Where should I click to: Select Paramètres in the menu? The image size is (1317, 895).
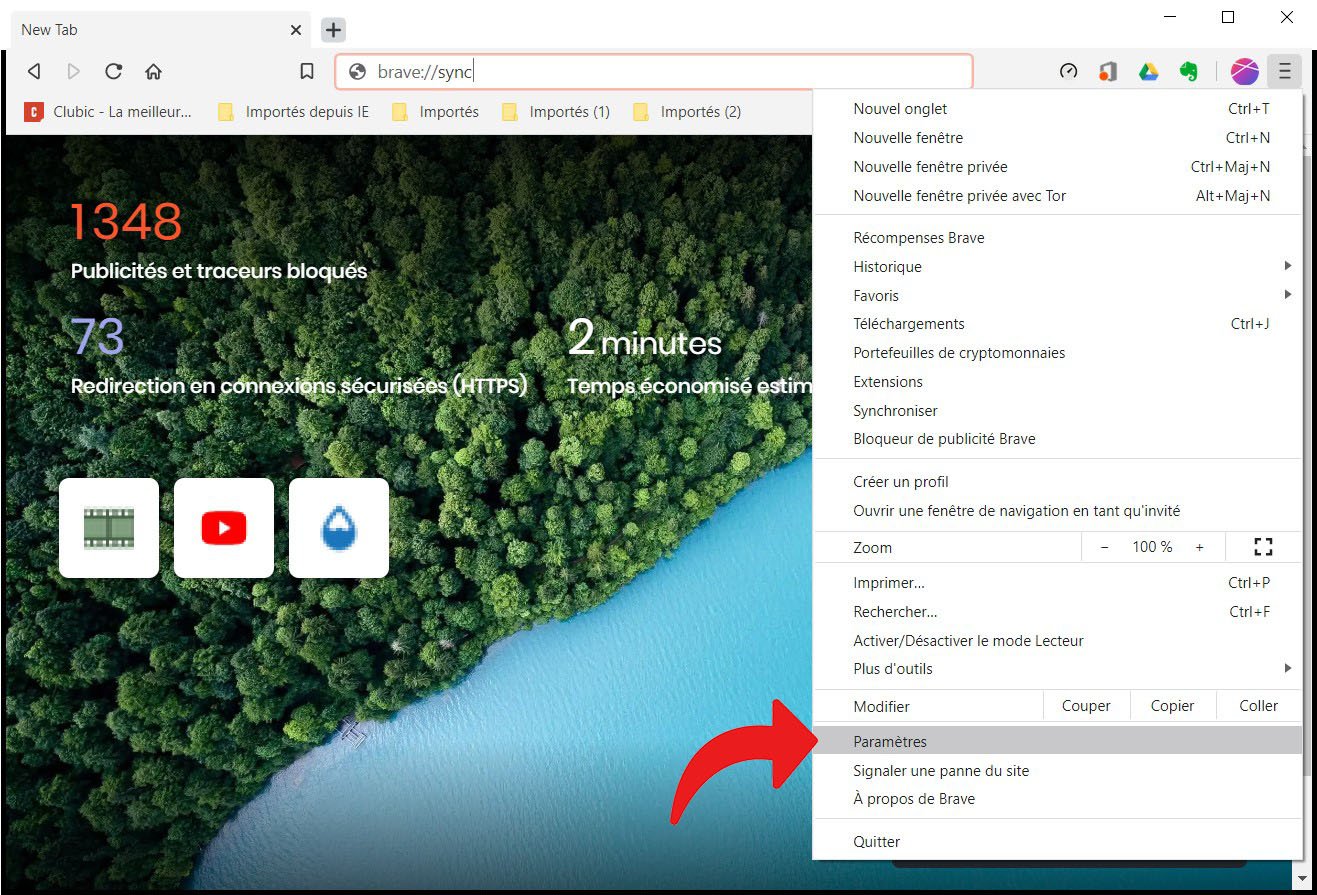pyautogui.click(x=890, y=741)
